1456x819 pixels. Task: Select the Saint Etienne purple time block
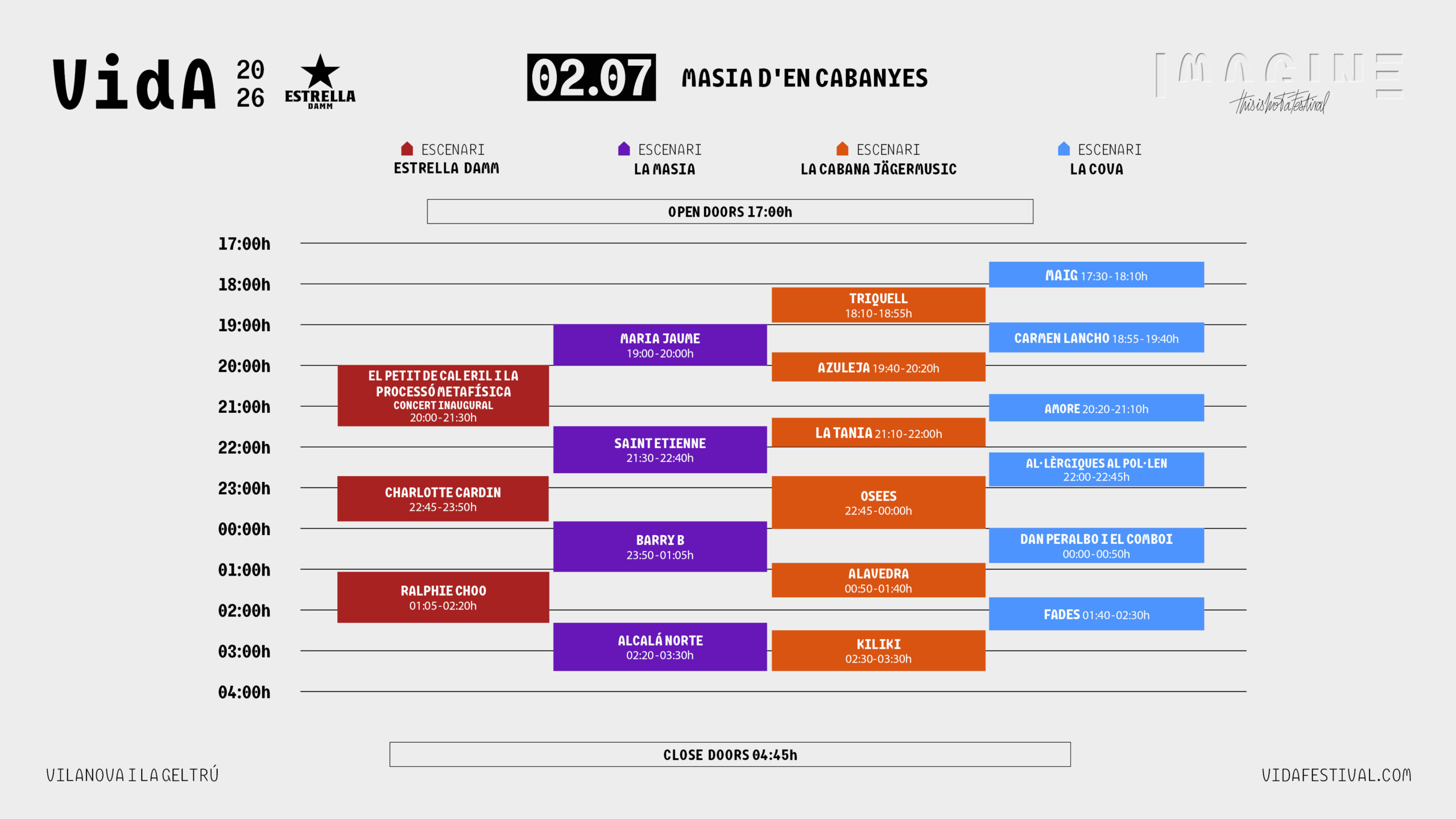pos(660,450)
